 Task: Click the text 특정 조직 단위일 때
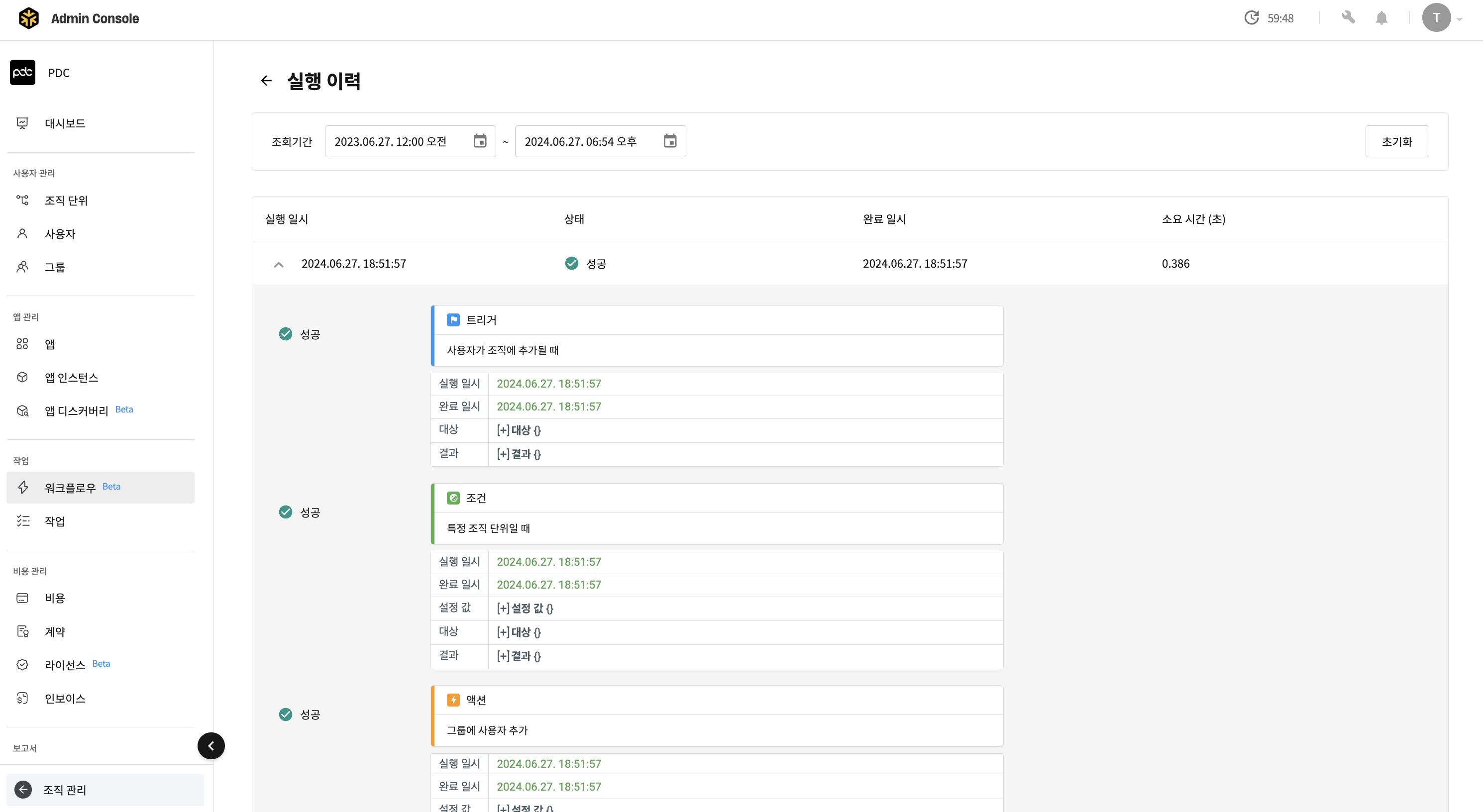point(488,528)
